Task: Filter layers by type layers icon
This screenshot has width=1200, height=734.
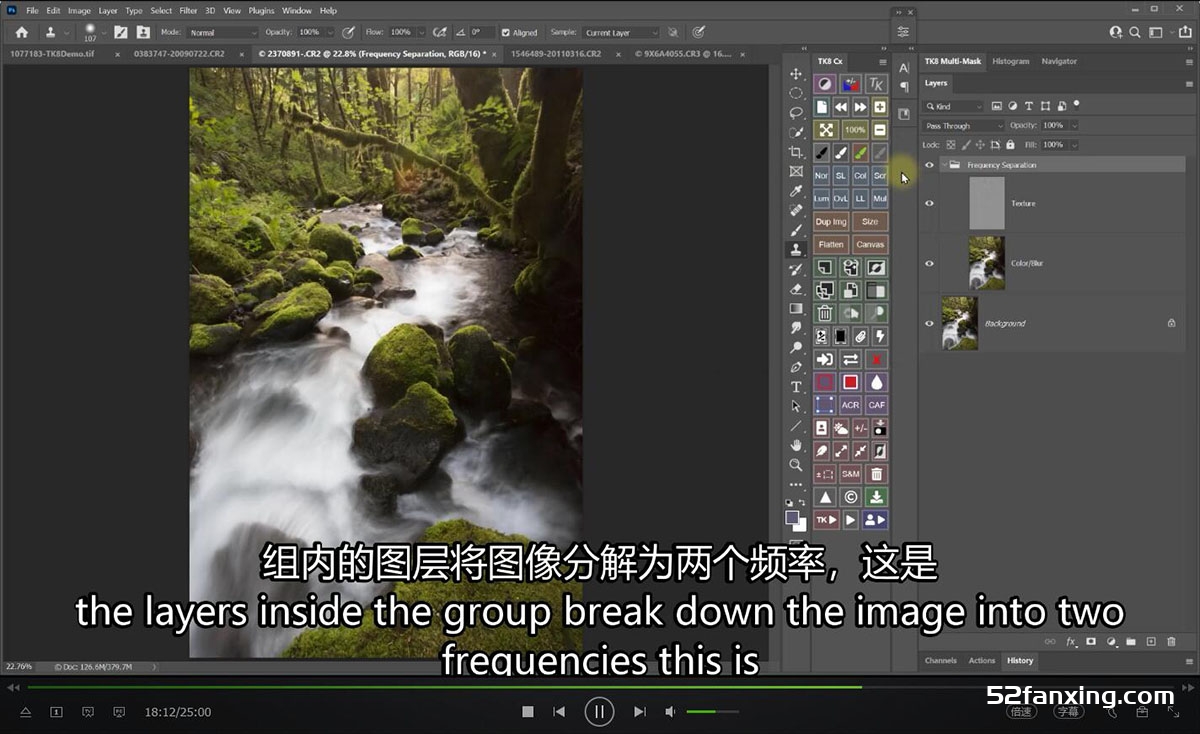Action: pos(1029,106)
